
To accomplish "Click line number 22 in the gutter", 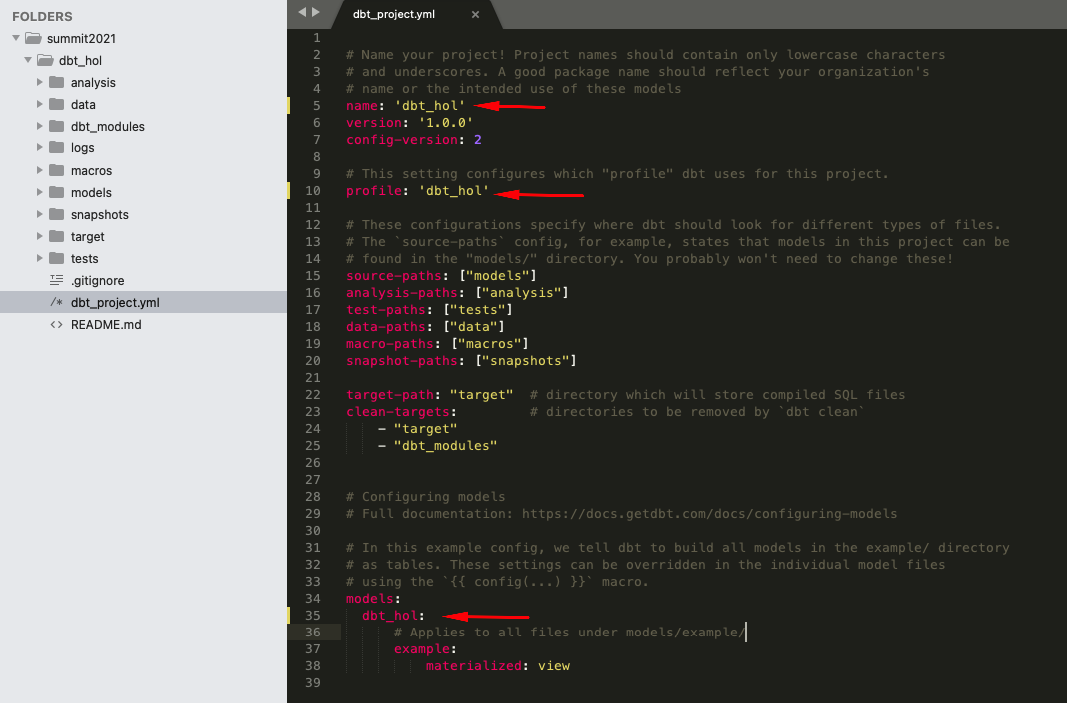I will (x=312, y=394).
